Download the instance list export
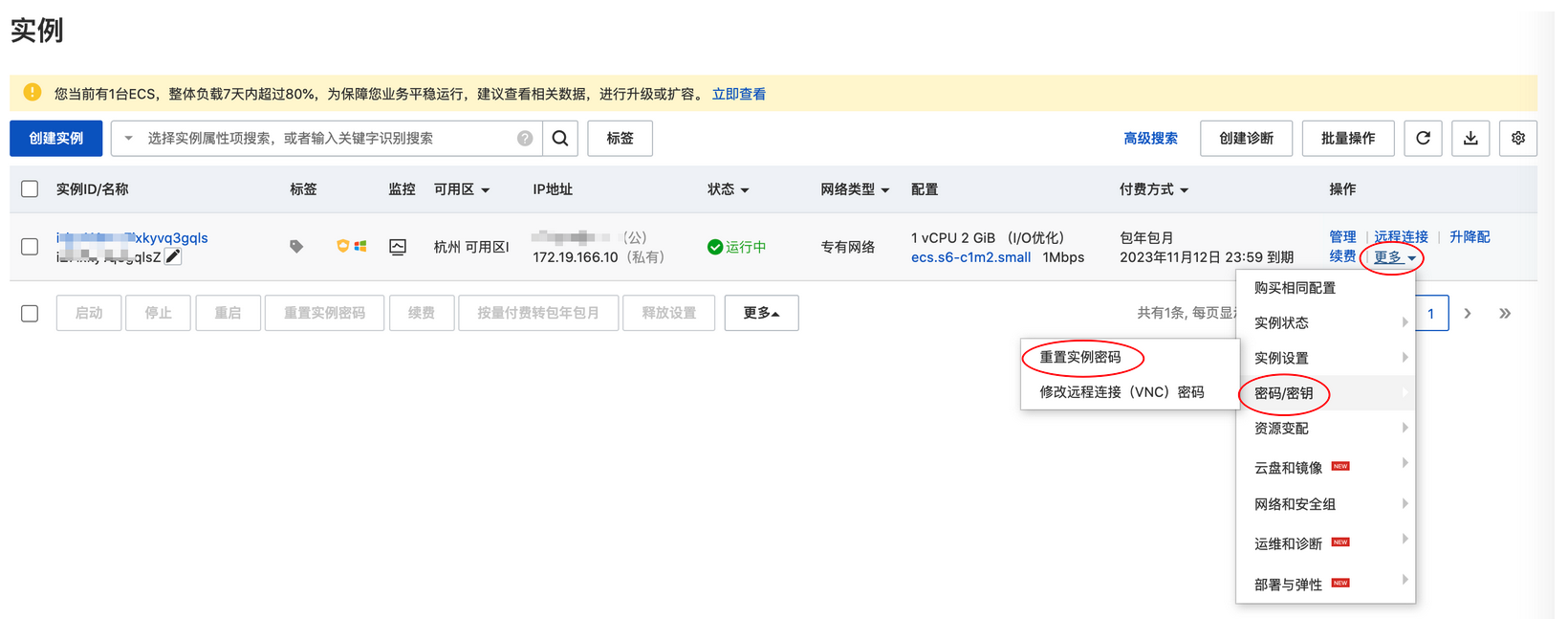Image resolution: width=1568 pixels, height=641 pixels. (1470, 139)
